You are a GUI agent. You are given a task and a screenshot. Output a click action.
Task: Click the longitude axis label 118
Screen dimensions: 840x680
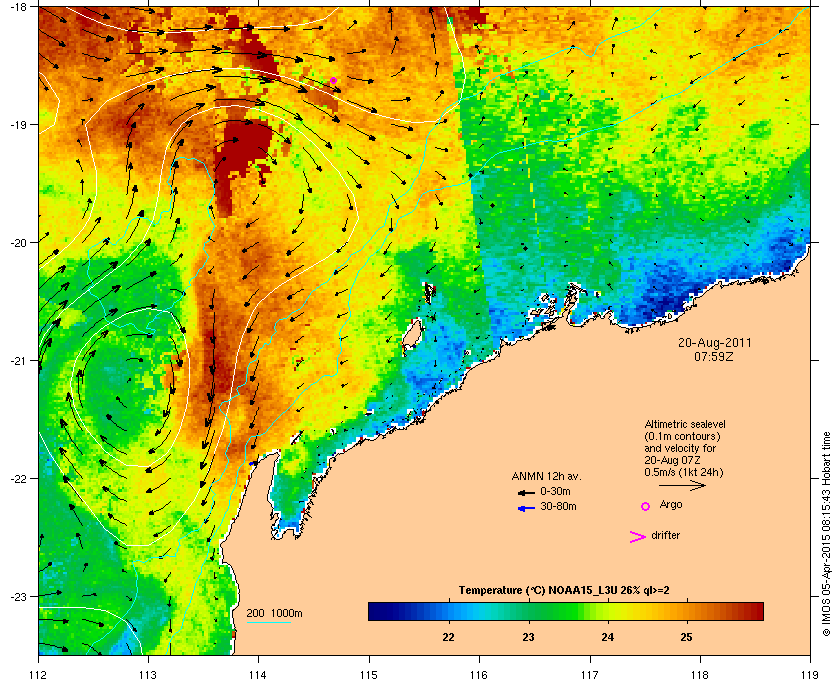700,674
